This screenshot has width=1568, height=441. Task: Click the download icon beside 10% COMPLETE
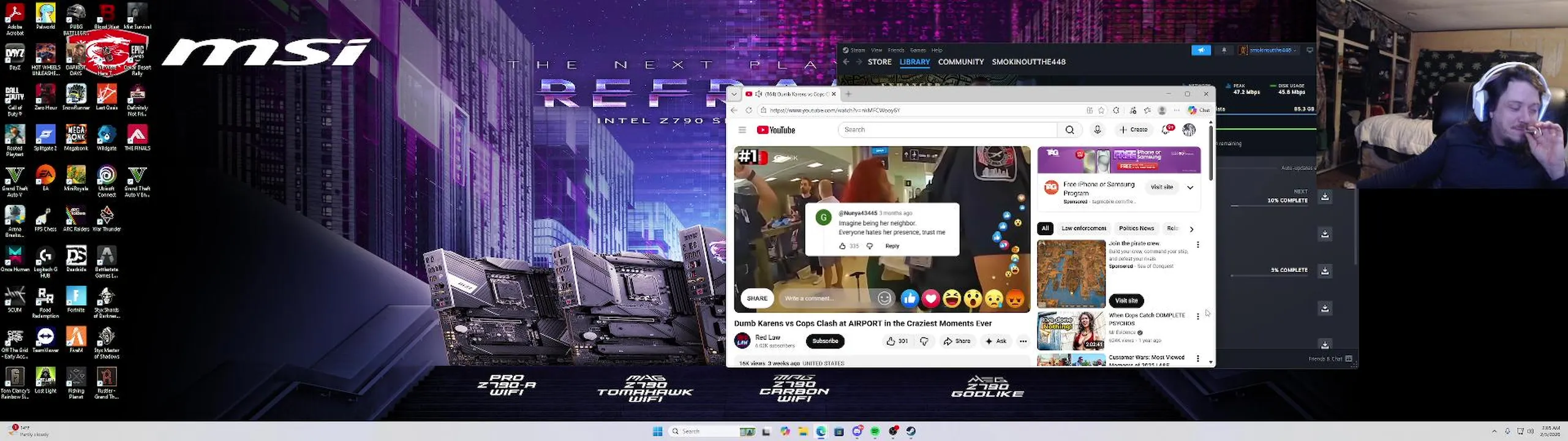pos(1325,197)
